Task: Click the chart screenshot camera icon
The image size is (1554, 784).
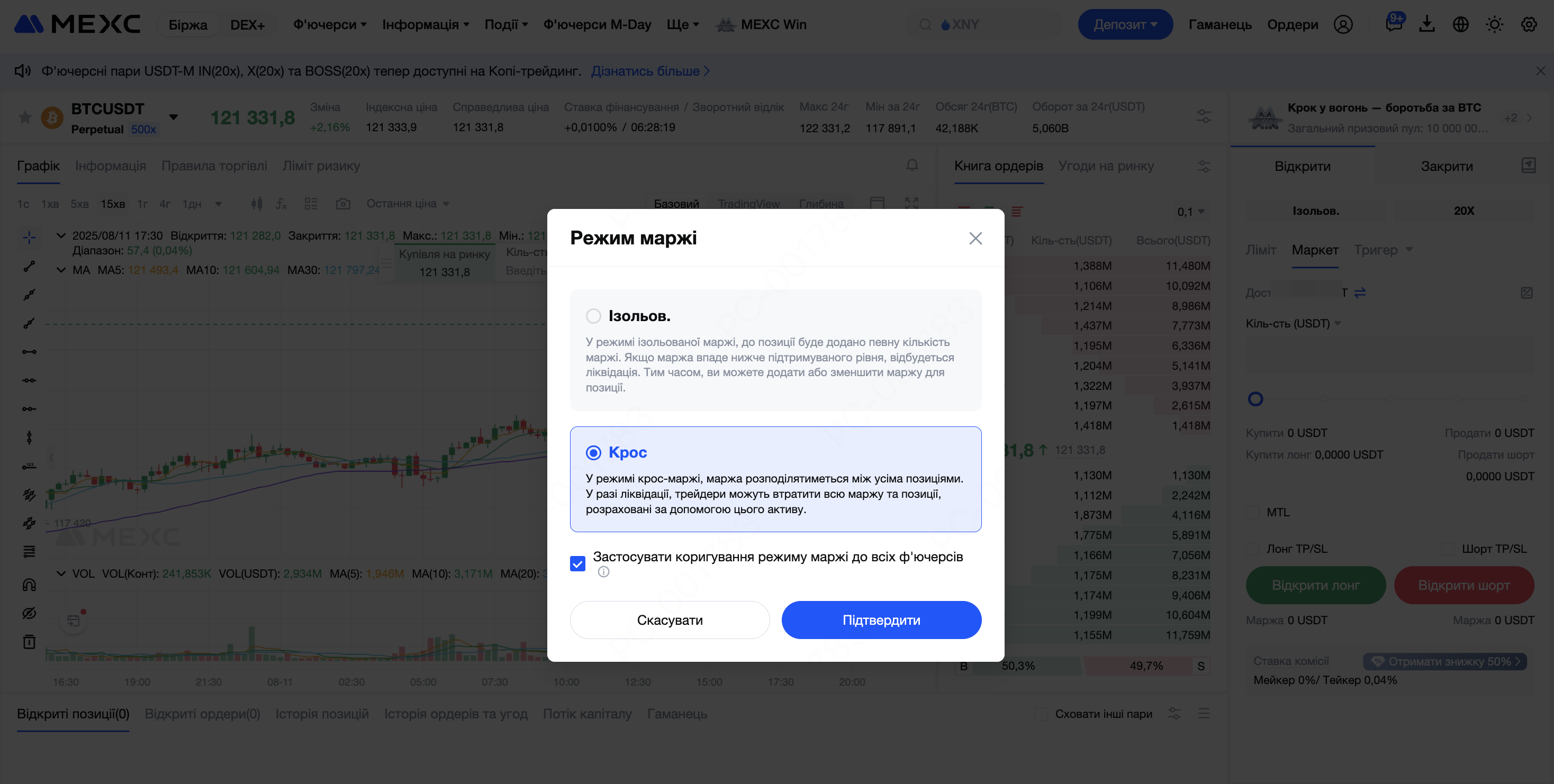Action: (342, 204)
